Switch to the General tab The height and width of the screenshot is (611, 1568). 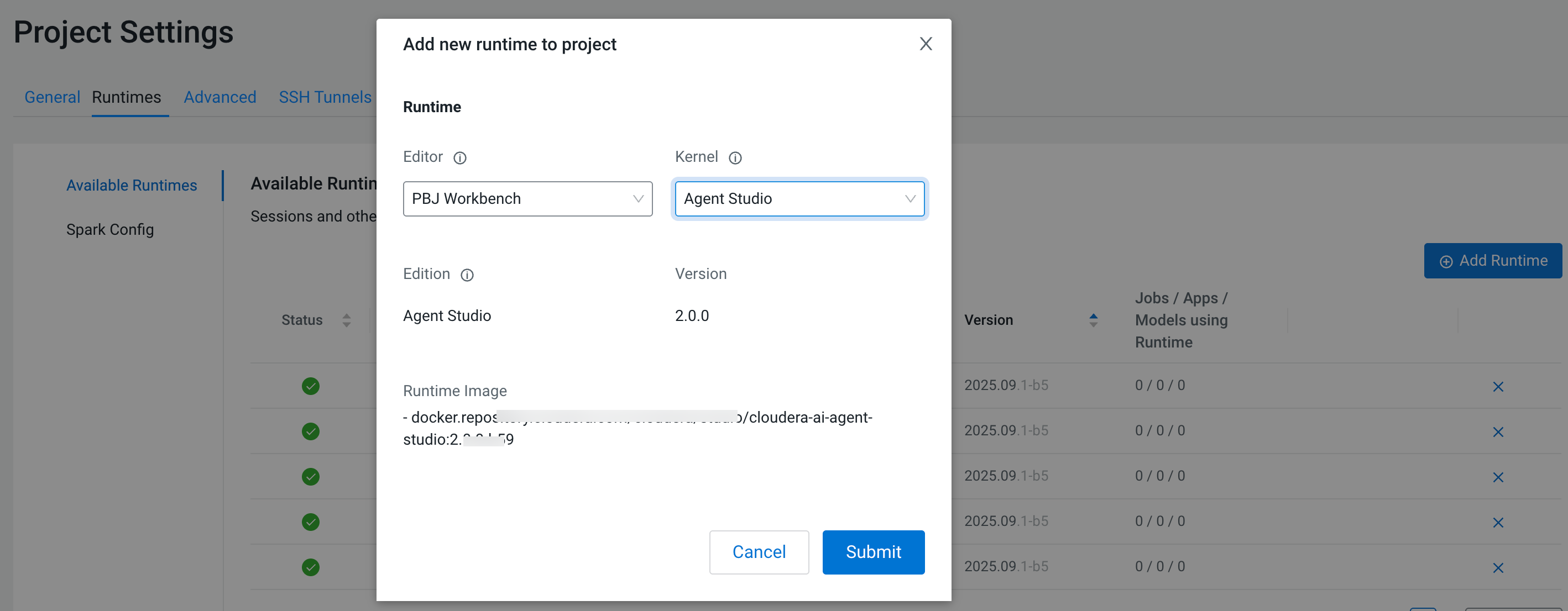[52, 97]
